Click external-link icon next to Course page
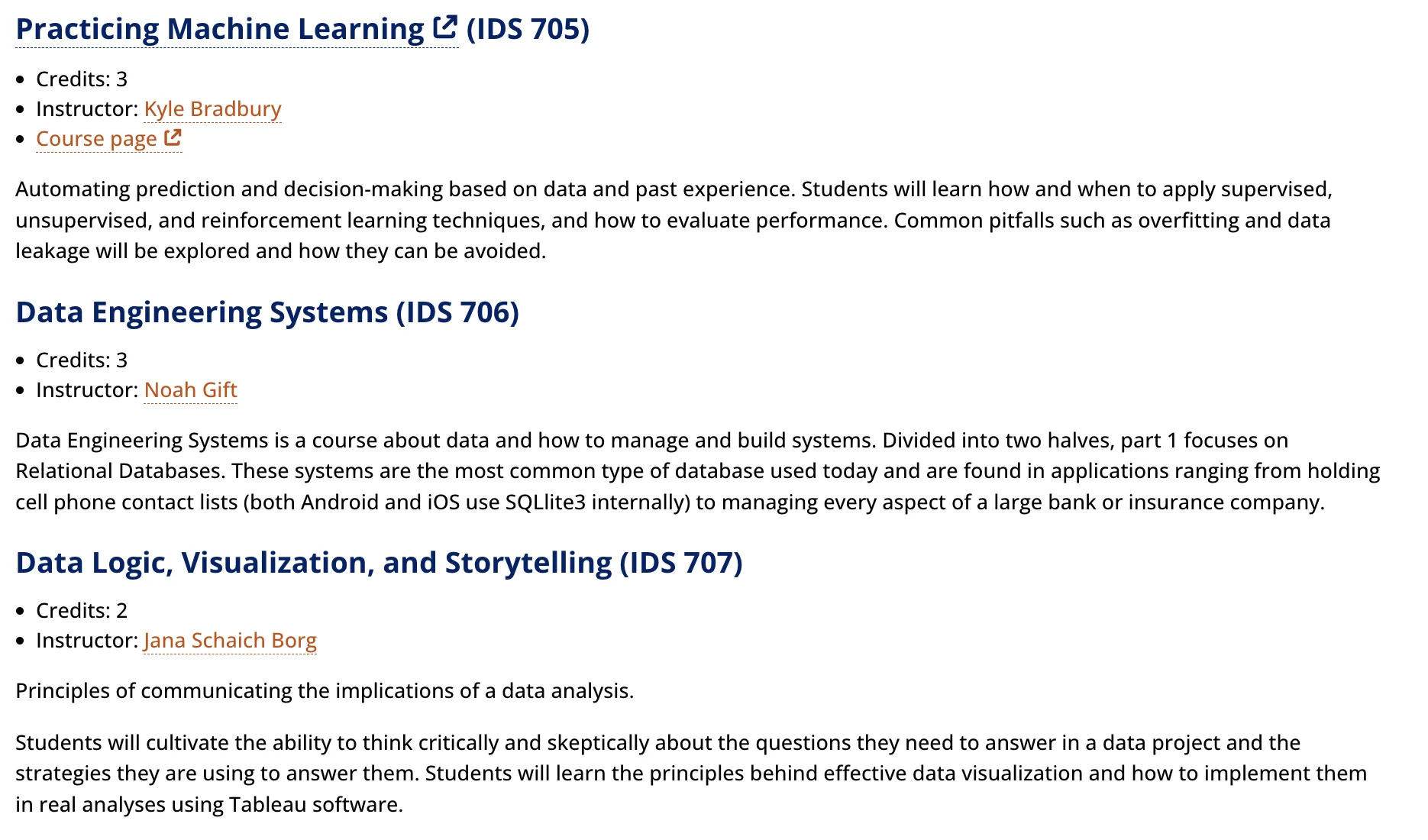The width and height of the screenshot is (1428, 840). (x=173, y=138)
